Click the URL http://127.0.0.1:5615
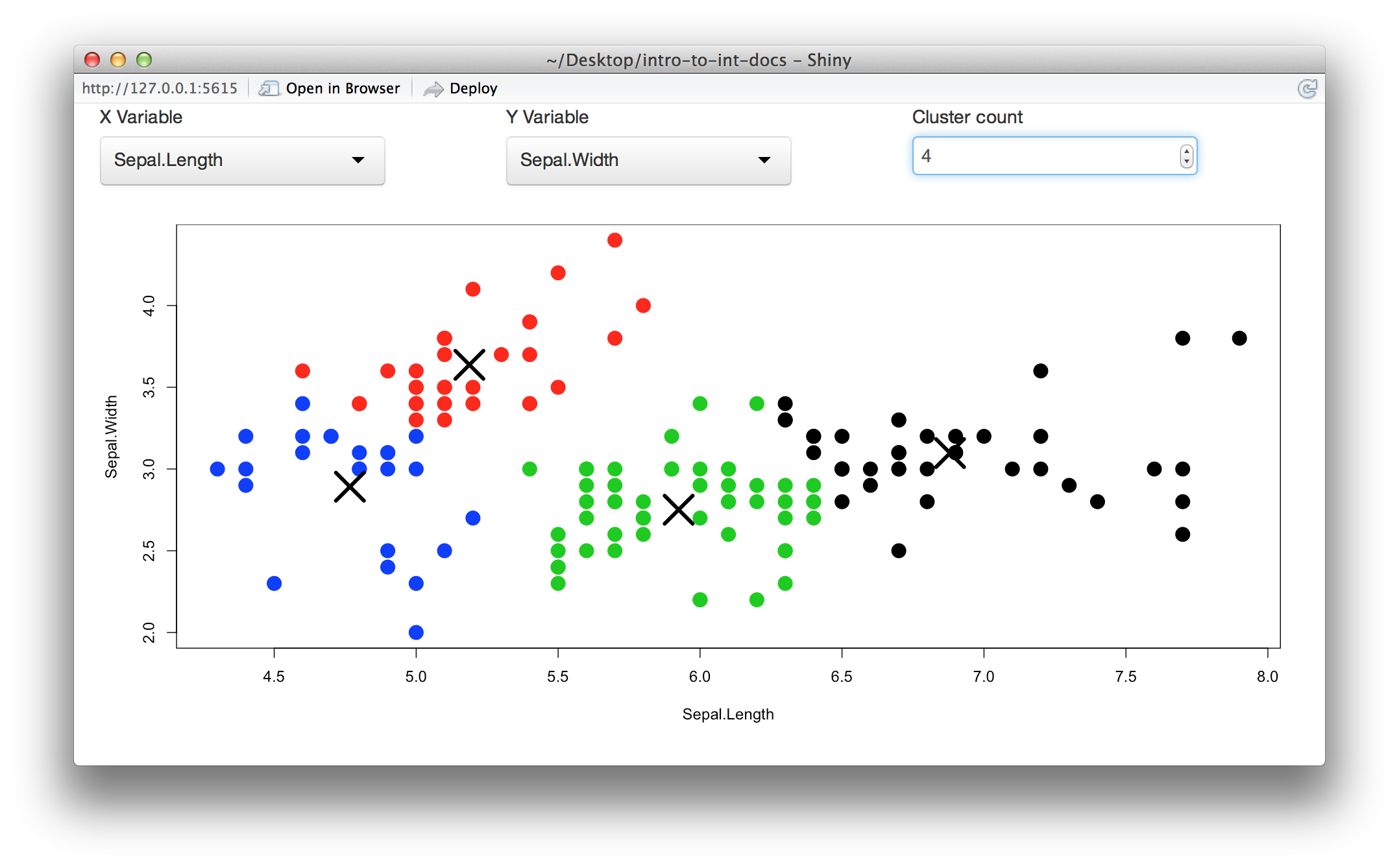 (160, 88)
